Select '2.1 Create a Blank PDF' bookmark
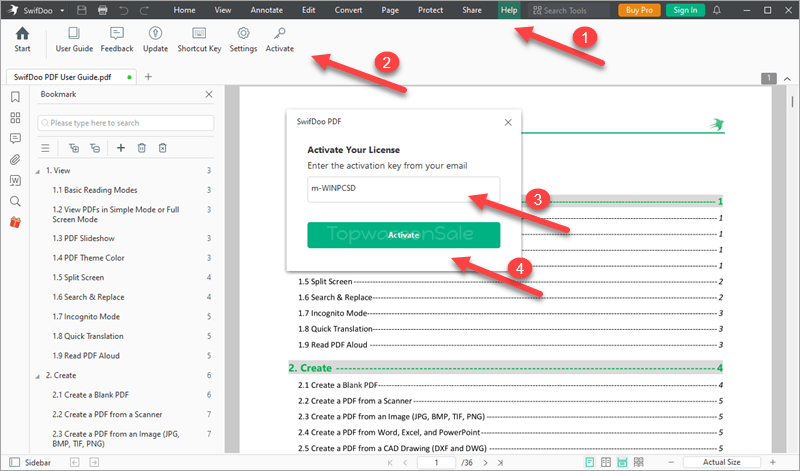 (90, 395)
